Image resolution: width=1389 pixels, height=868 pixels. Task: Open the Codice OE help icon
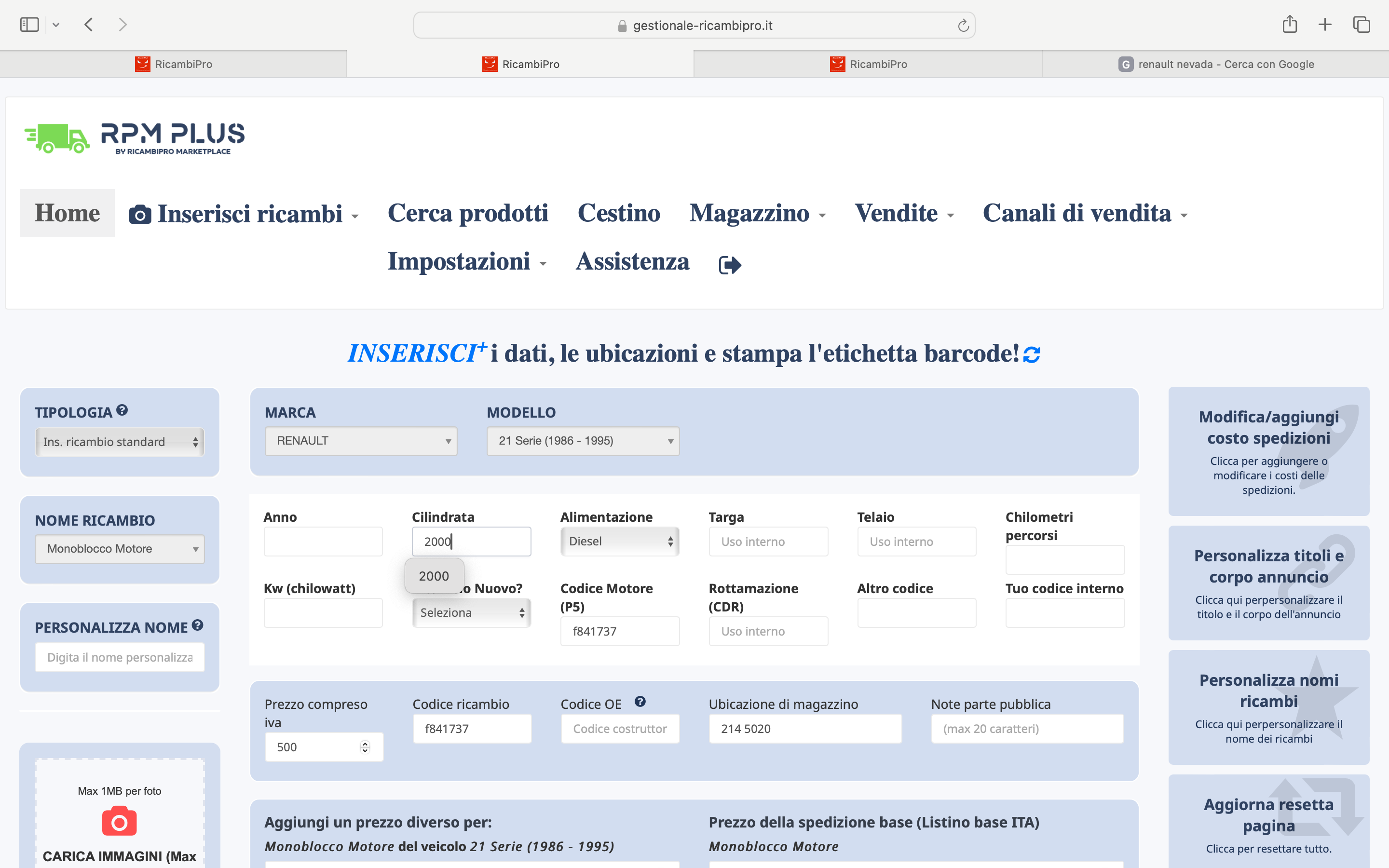(640, 702)
